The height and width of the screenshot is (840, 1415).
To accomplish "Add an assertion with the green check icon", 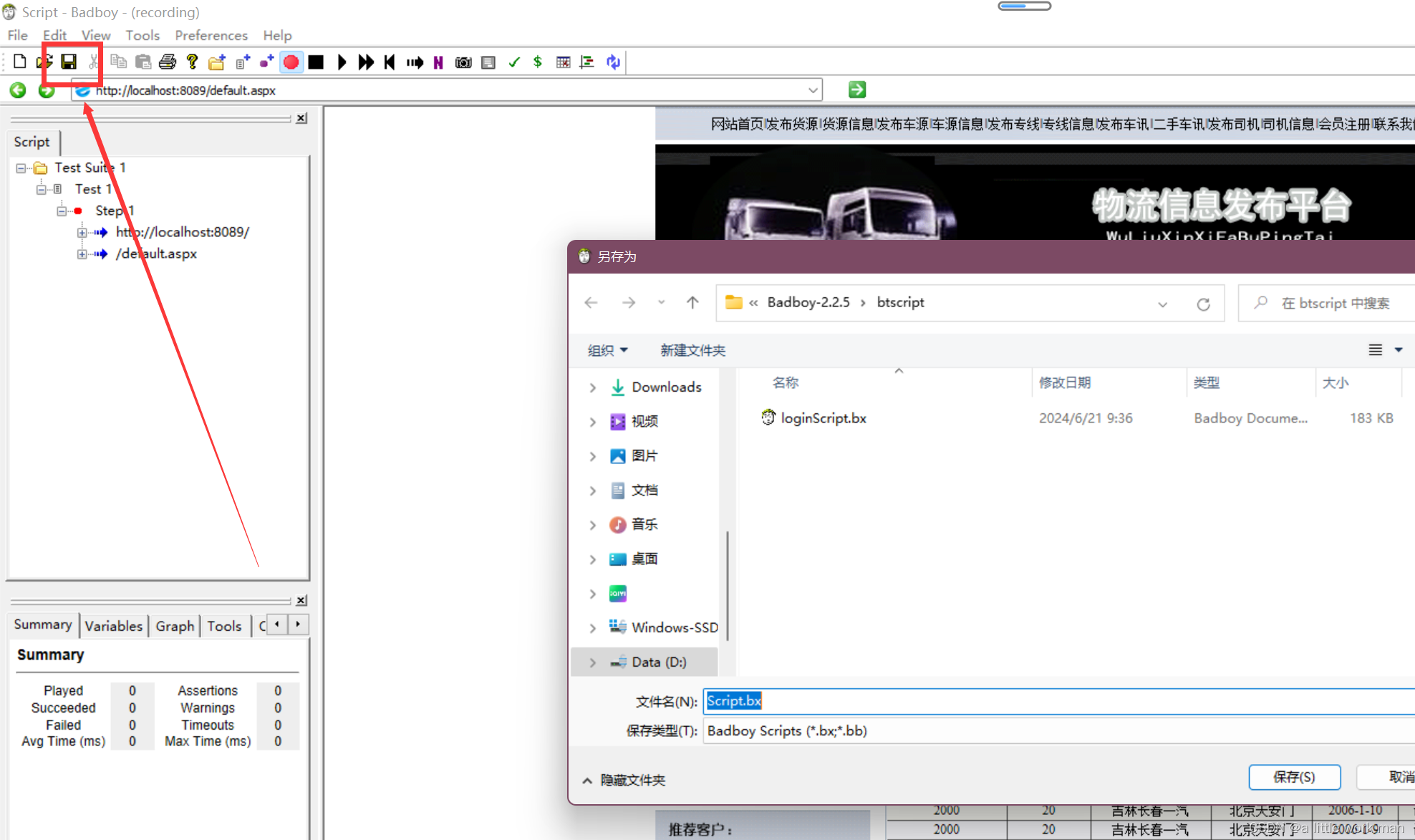I will [x=513, y=62].
